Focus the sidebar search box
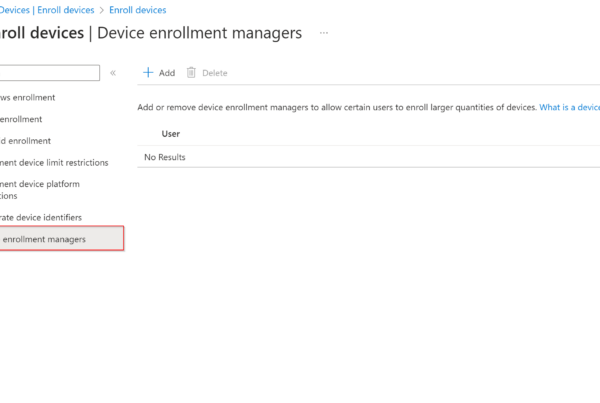This screenshot has width=600, height=403. point(50,73)
